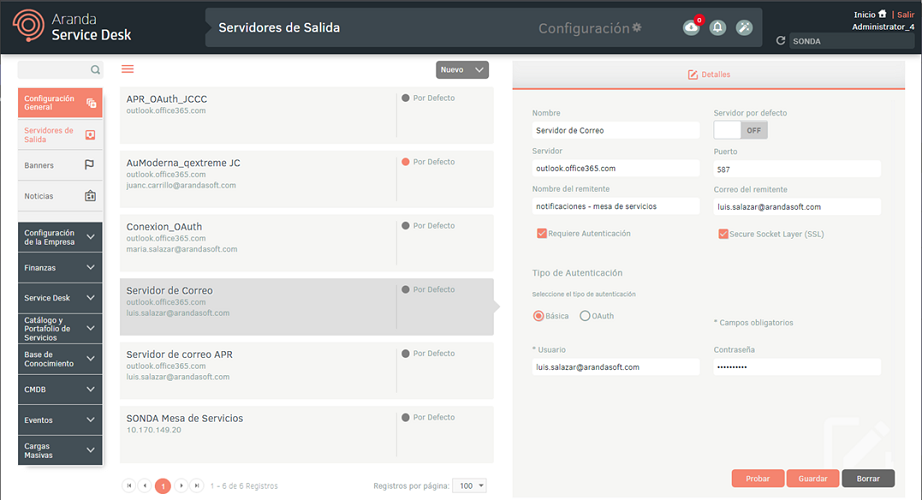
Task: Select Servidor de correo APR row
Action: coord(306,371)
